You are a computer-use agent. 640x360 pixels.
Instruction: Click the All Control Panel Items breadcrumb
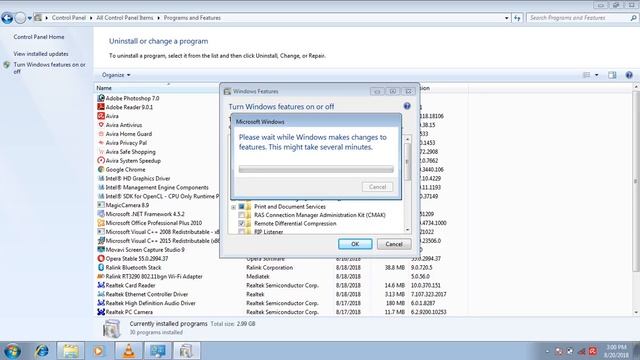point(124,18)
